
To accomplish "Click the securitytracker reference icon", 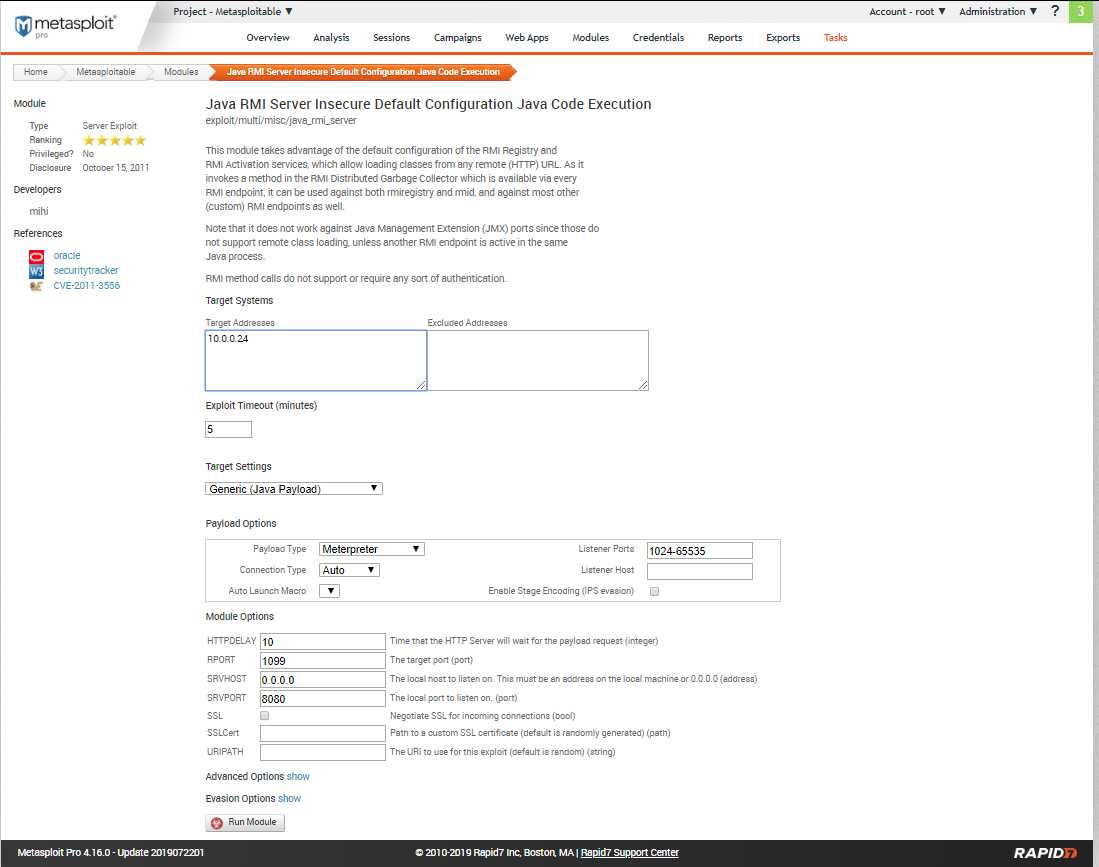I will click(36, 271).
